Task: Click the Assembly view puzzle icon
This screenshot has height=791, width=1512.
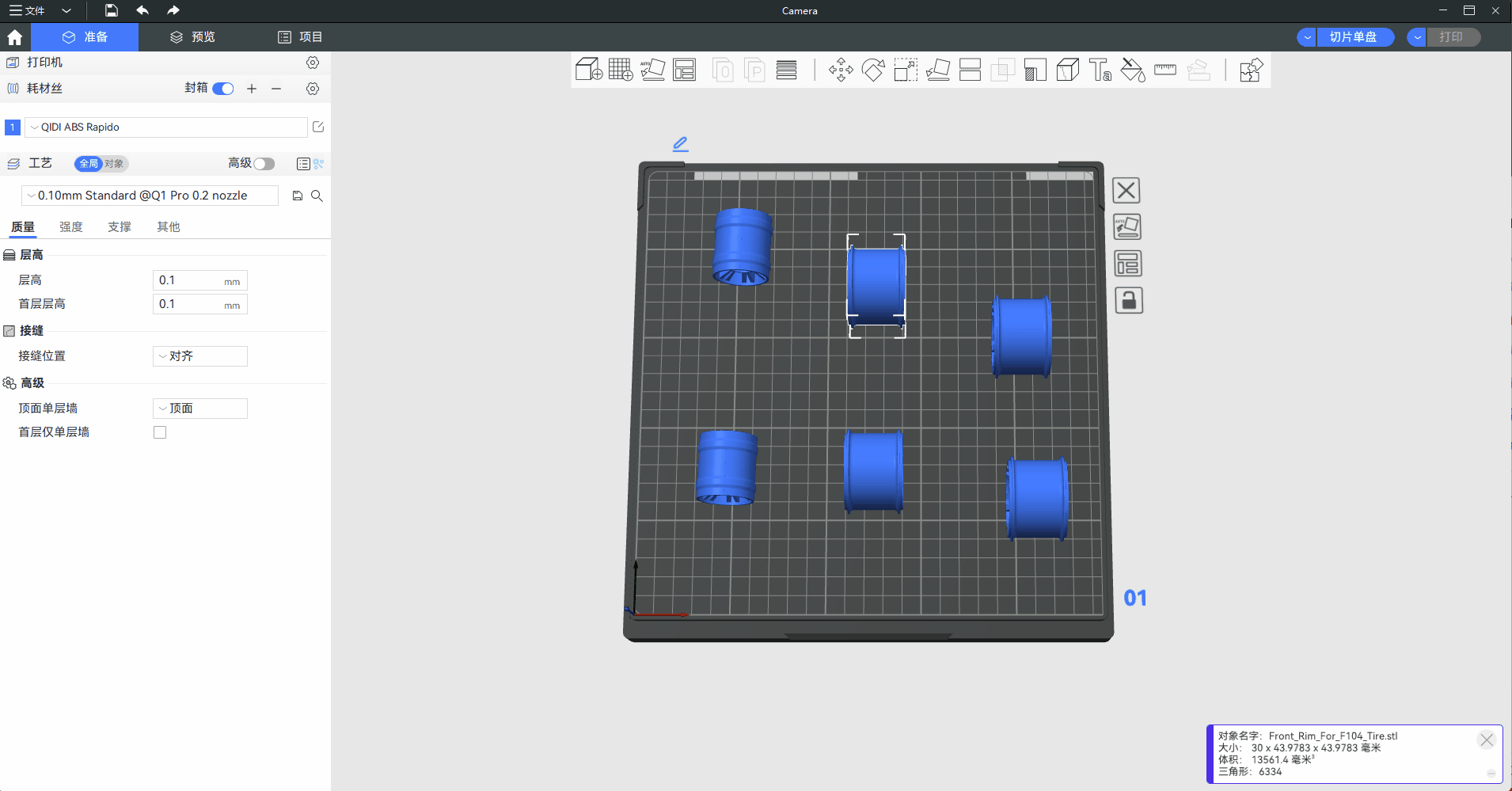Action: coord(1251,70)
